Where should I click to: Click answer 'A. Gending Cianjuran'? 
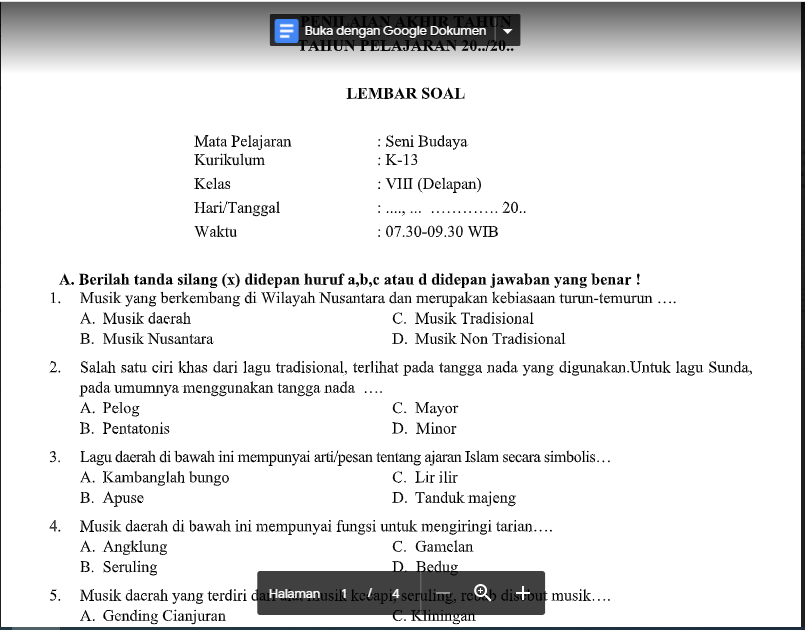(x=152, y=616)
